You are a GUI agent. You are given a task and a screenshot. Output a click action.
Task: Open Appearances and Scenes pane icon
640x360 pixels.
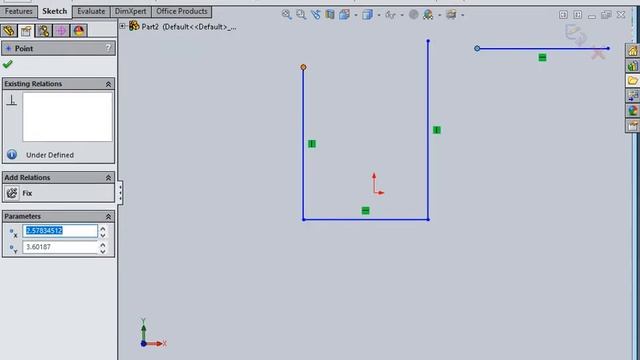click(632, 110)
